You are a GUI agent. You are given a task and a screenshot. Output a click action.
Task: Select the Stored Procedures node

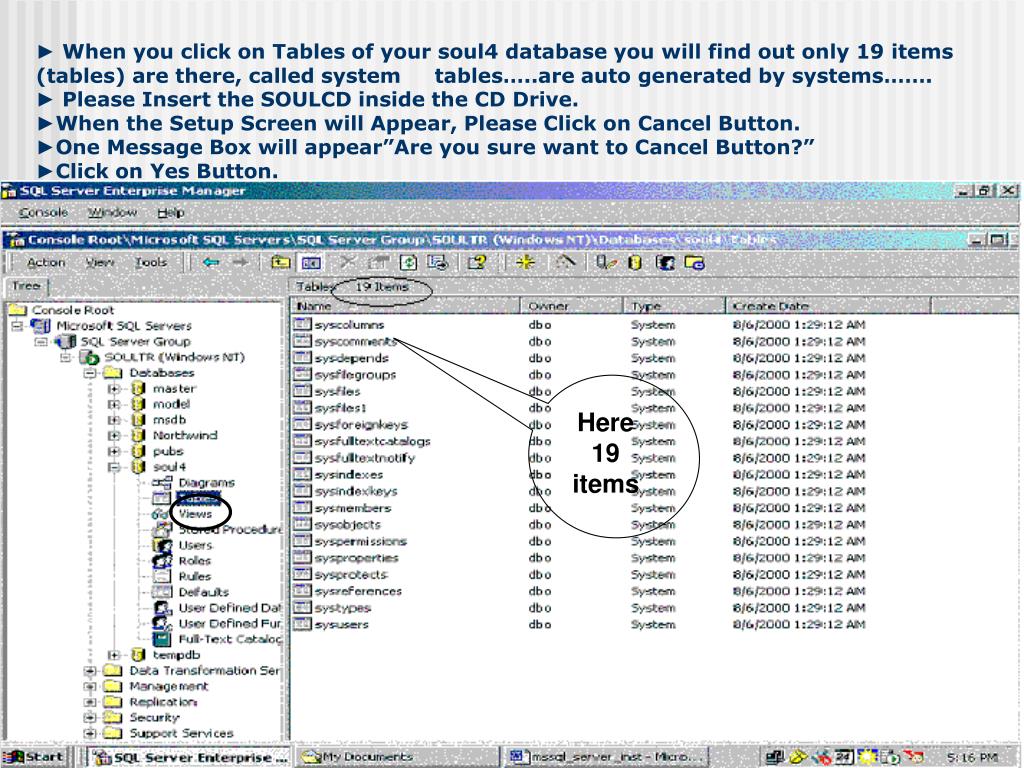click(x=231, y=530)
